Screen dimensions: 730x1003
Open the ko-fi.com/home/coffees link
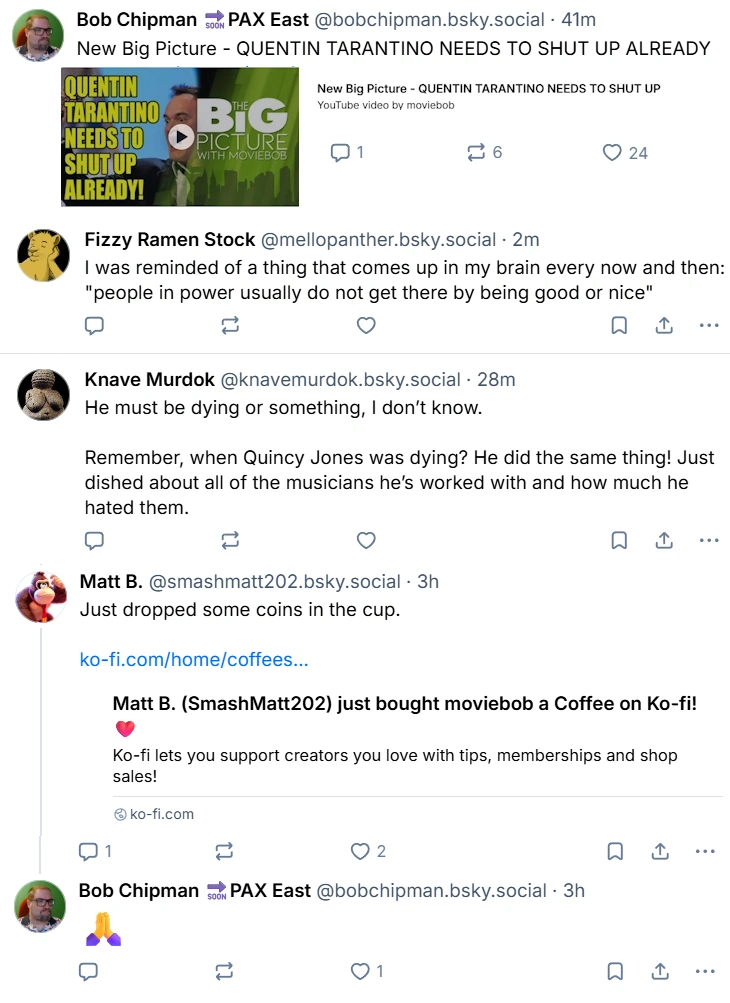pos(194,659)
